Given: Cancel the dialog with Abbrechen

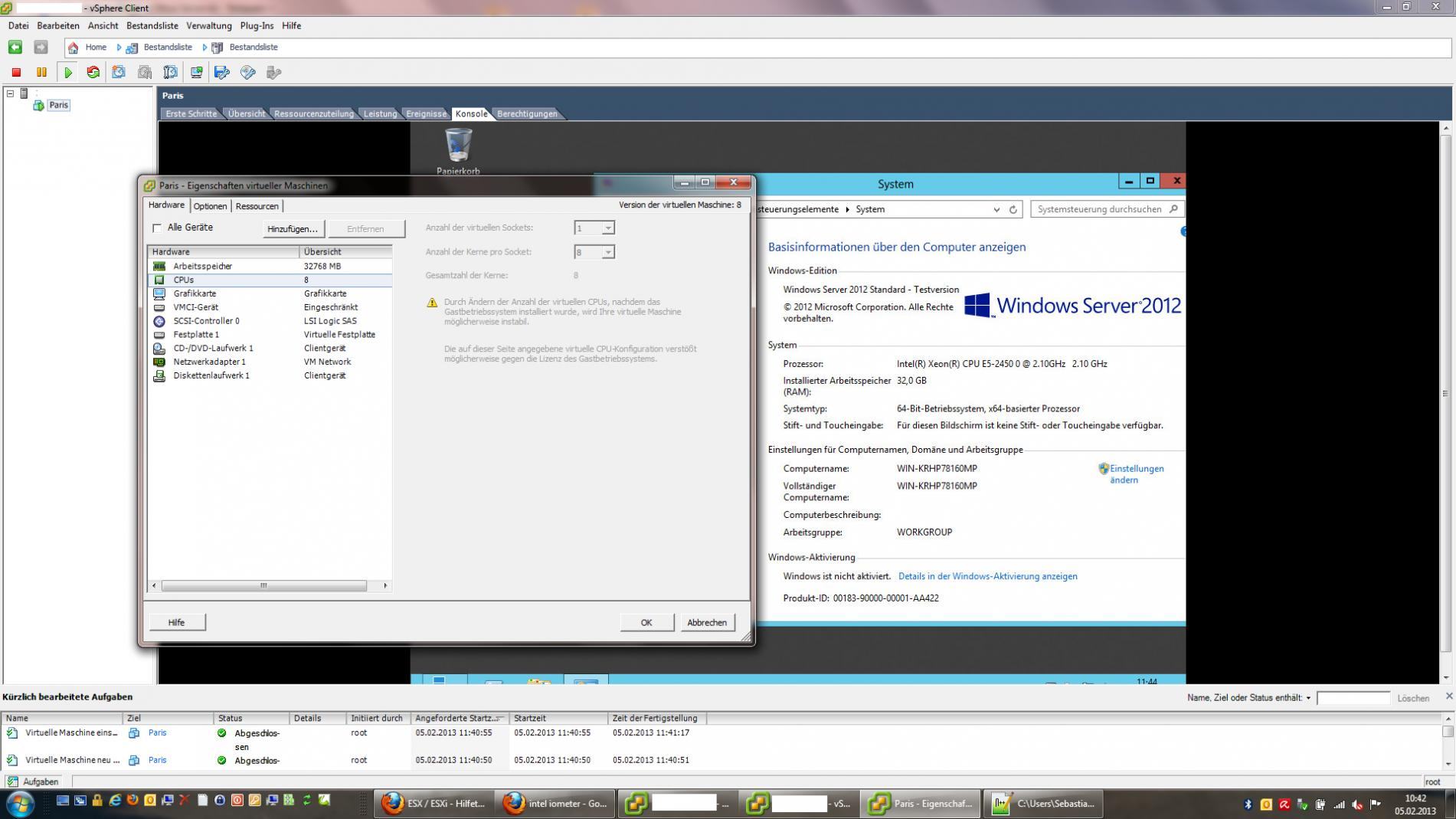Looking at the screenshot, I should [x=707, y=622].
